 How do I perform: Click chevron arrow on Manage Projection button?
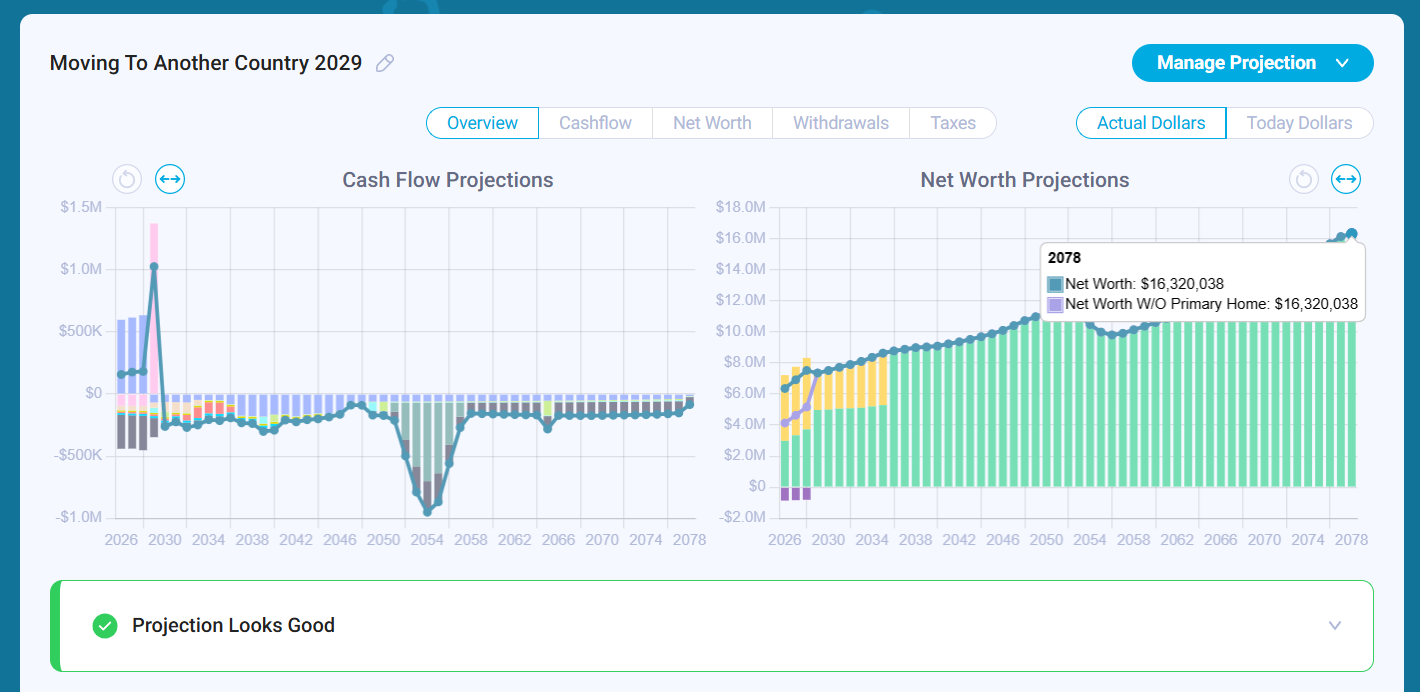pyautogui.click(x=1342, y=63)
